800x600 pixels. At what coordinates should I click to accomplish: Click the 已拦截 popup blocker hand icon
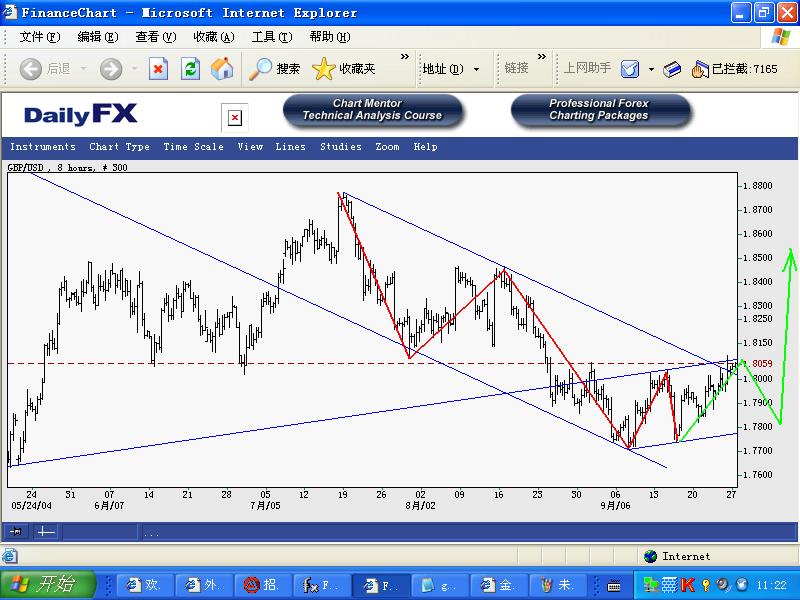click(699, 69)
